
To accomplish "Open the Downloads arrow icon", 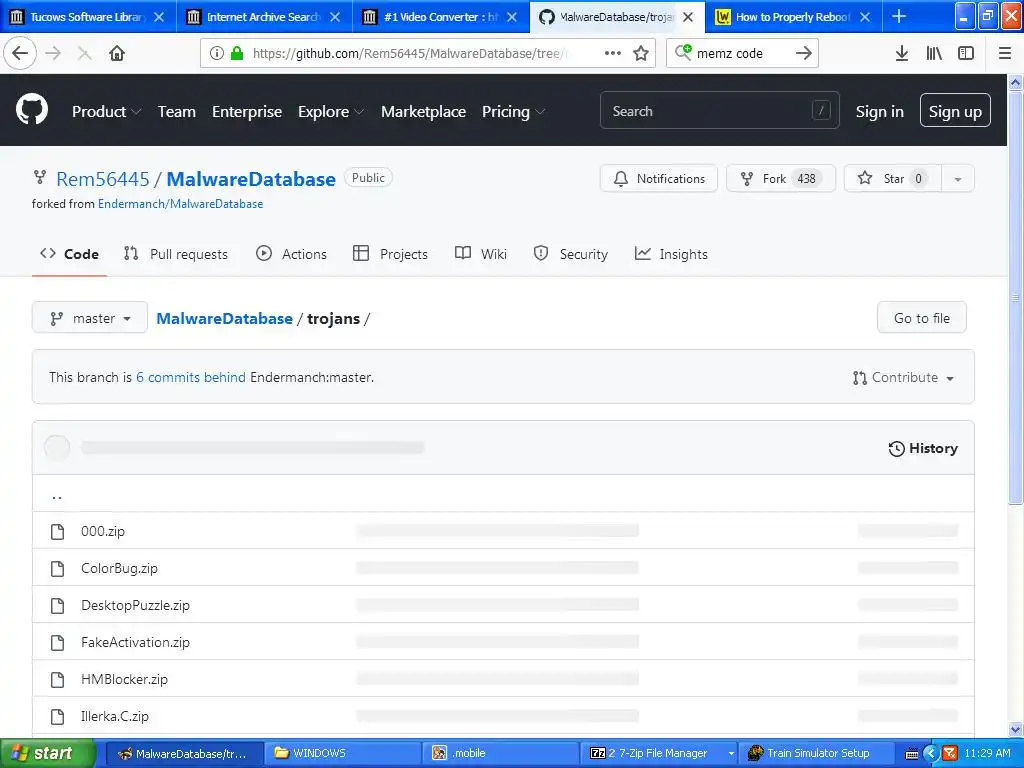I will (x=901, y=53).
